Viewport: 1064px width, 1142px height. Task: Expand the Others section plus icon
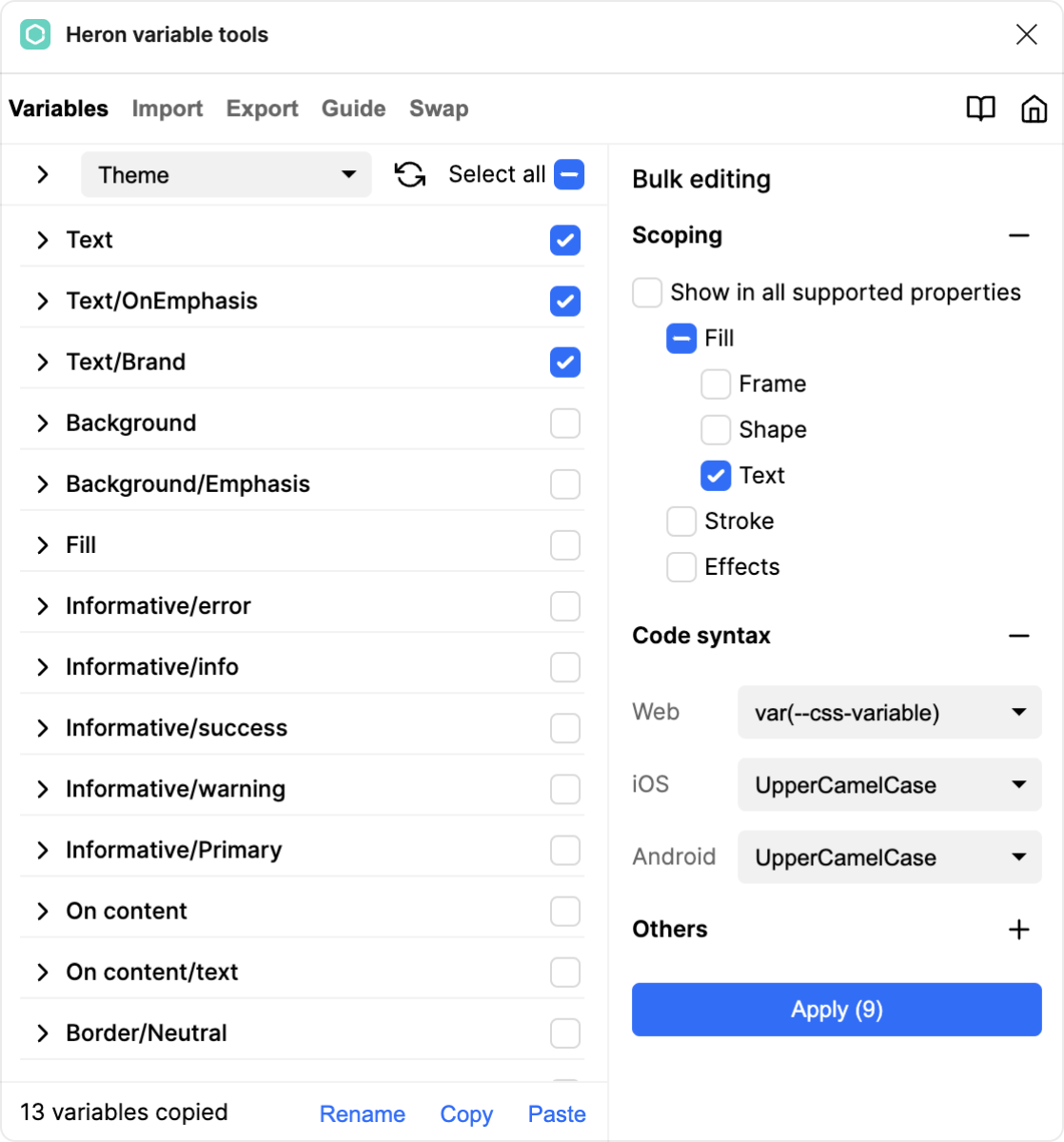(1018, 930)
